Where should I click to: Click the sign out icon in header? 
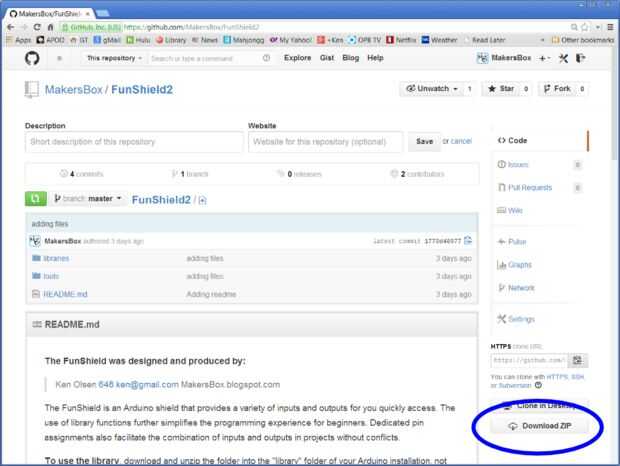(580, 58)
